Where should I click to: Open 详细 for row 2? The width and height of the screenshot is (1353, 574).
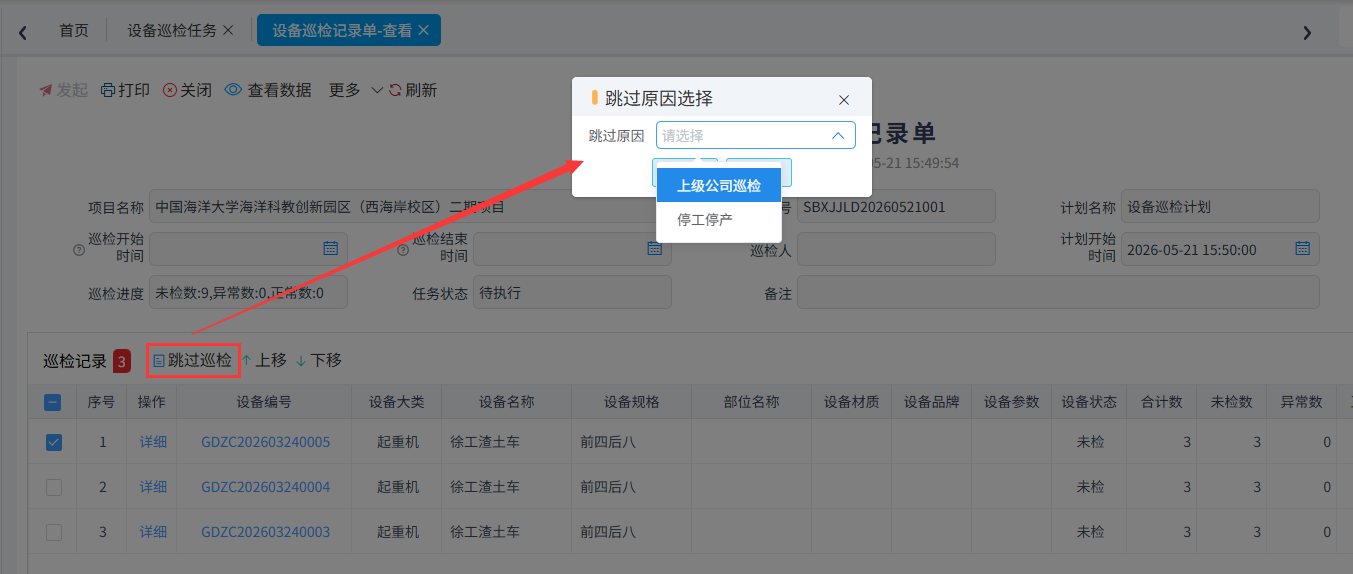click(153, 487)
